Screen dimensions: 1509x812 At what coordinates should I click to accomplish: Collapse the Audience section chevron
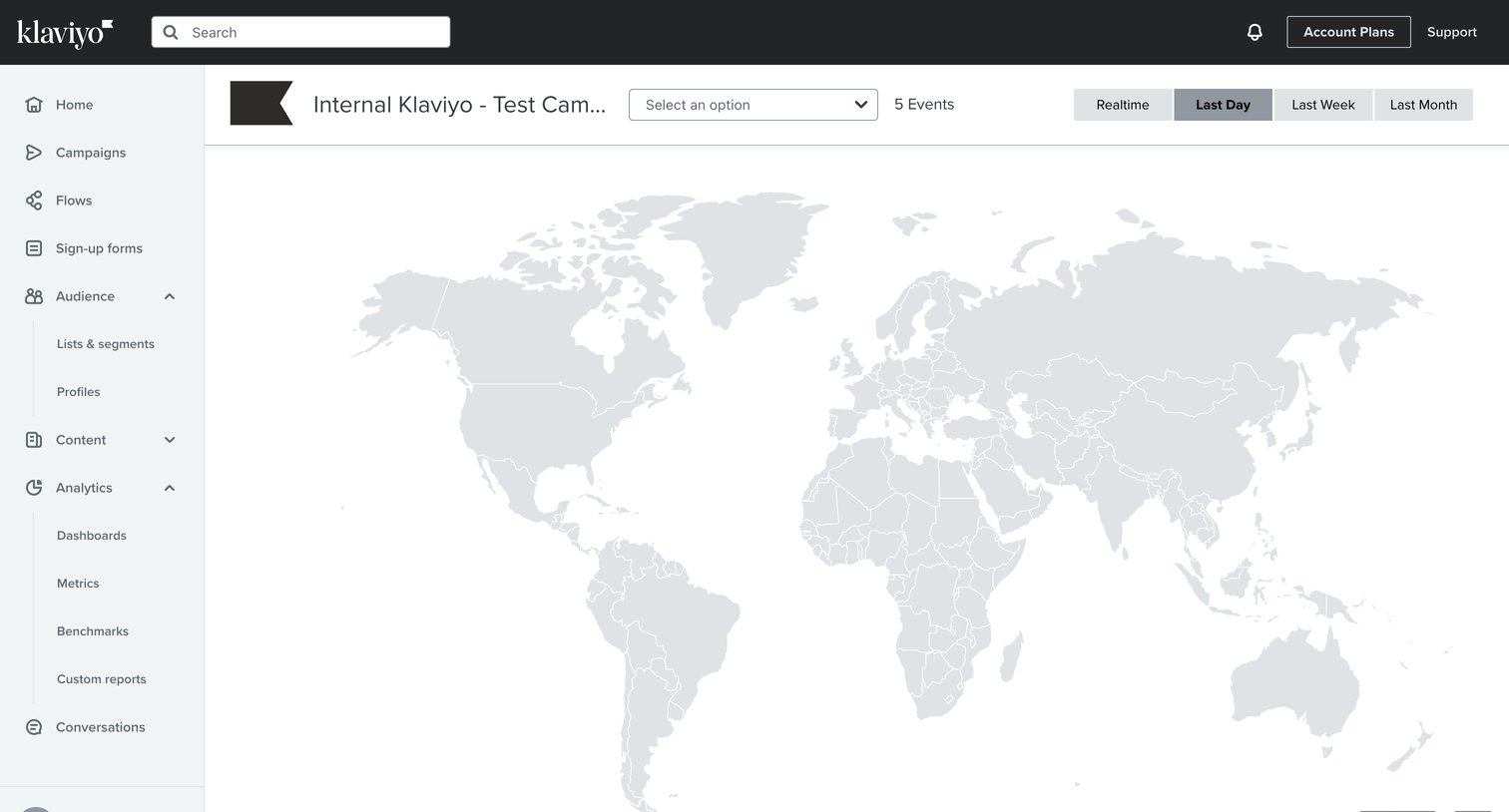tap(170, 296)
